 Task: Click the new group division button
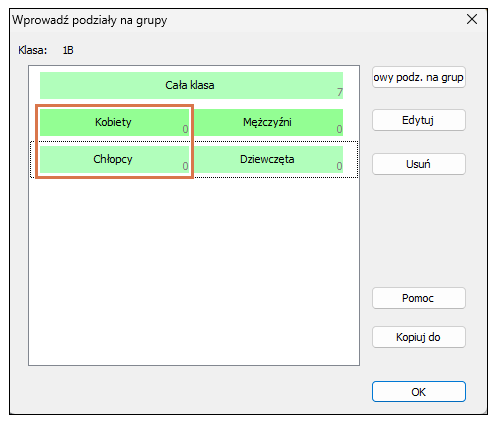pyautogui.click(x=419, y=77)
